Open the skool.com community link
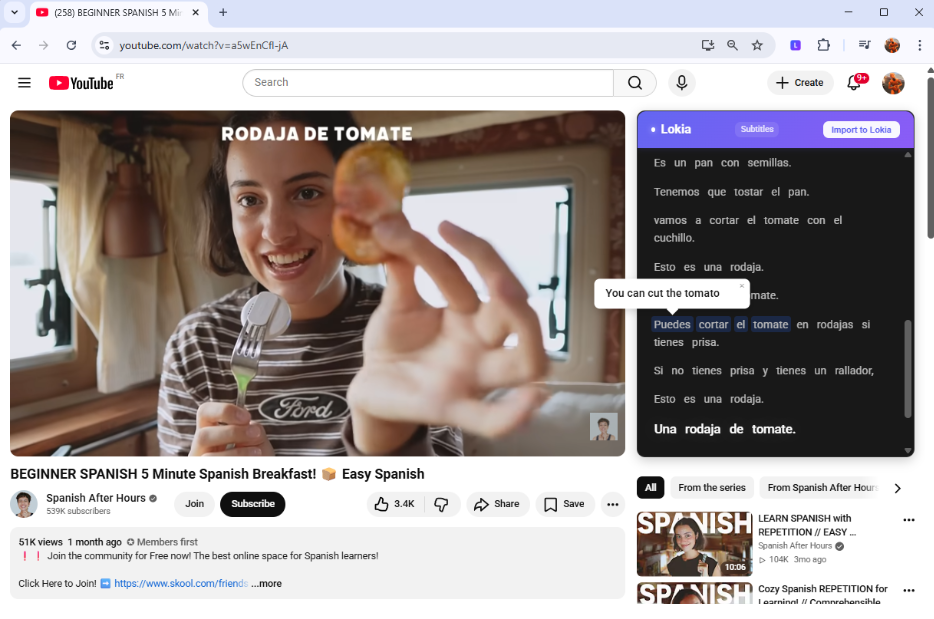934x619 pixels. pyautogui.click(x=180, y=583)
